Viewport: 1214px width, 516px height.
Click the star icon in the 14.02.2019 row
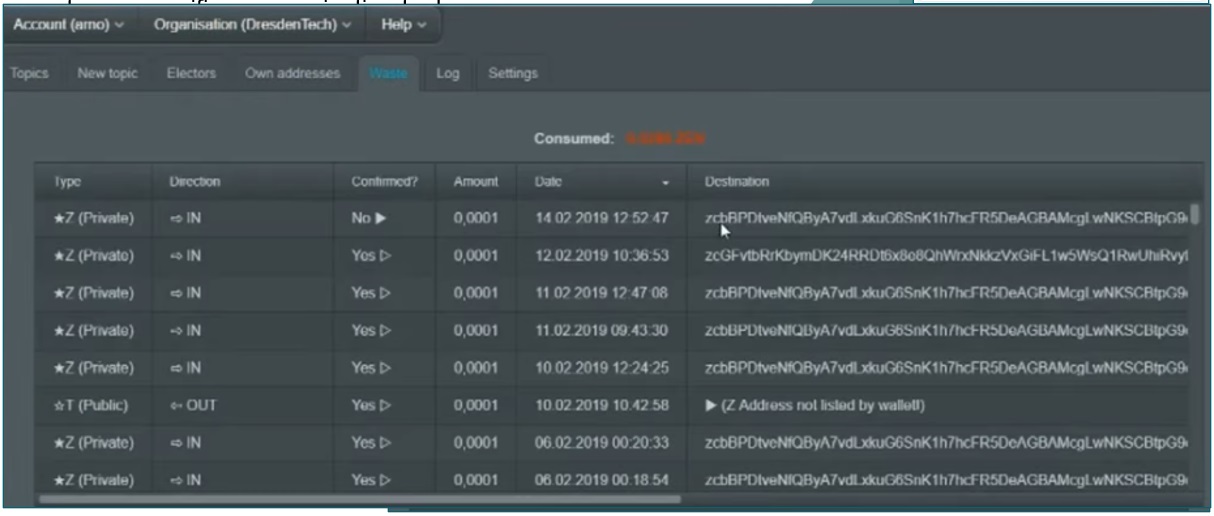59,218
